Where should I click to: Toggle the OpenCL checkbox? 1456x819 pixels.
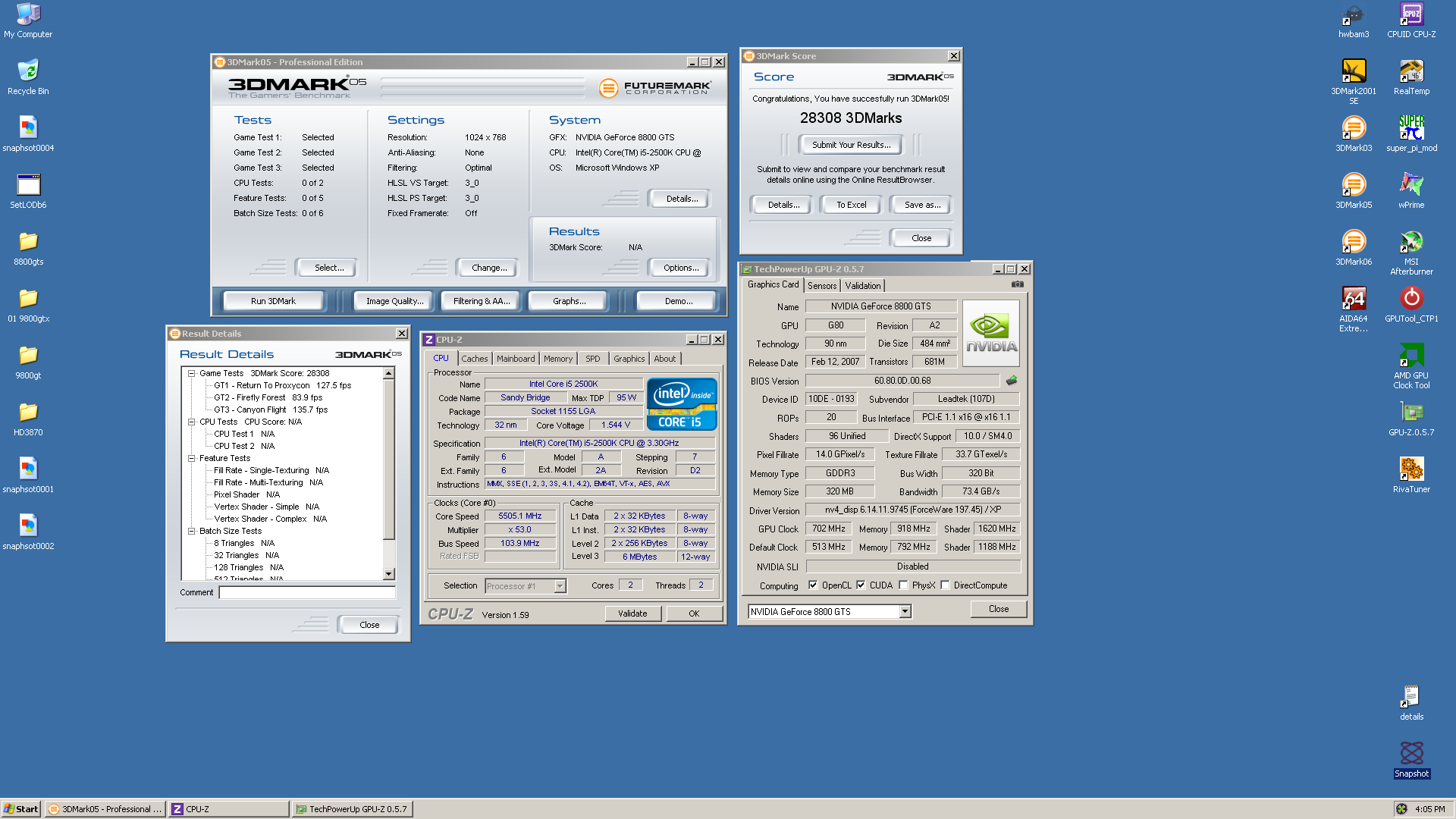tap(813, 585)
